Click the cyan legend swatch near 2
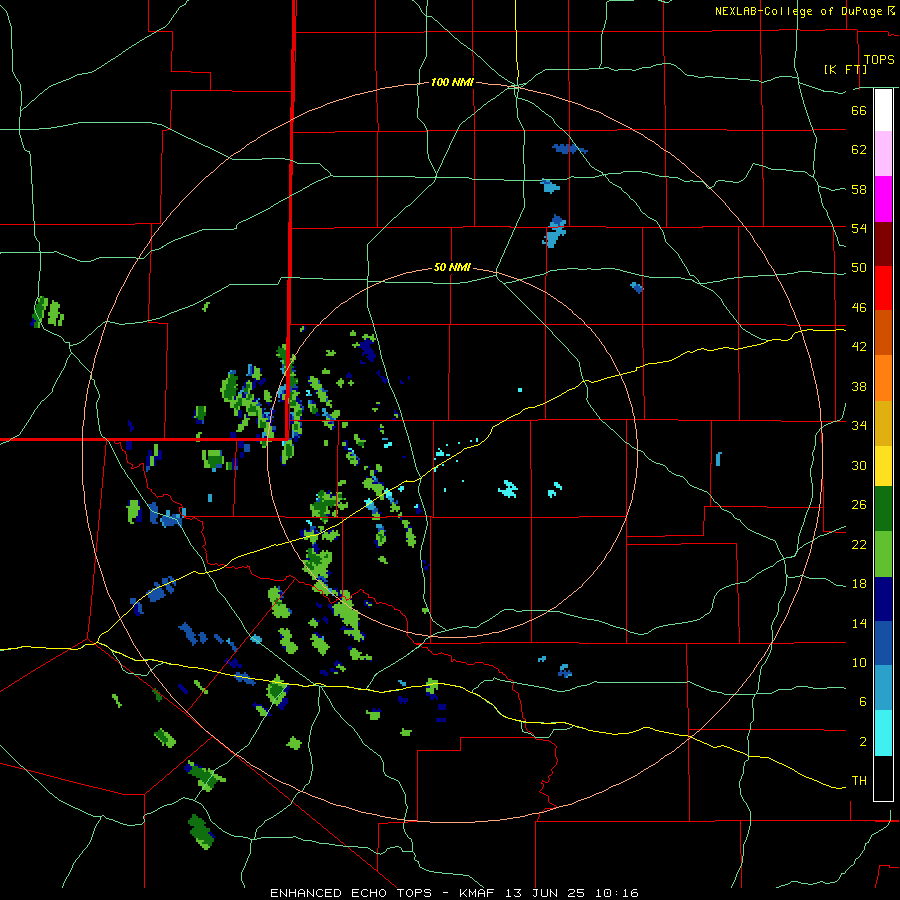 tap(883, 733)
